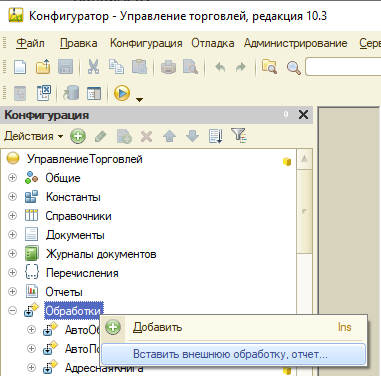
Task: Expand the Справочники node
Action: [x=12, y=216]
